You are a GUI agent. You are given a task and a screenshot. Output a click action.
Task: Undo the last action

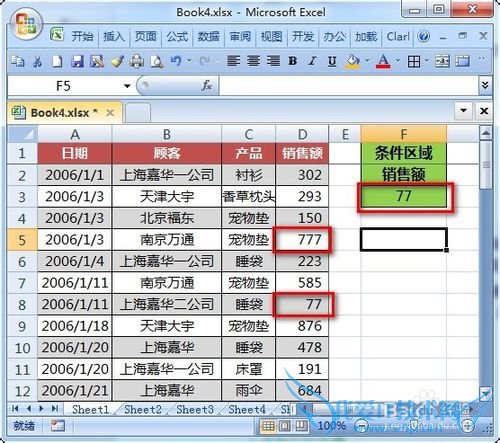pos(176,61)
